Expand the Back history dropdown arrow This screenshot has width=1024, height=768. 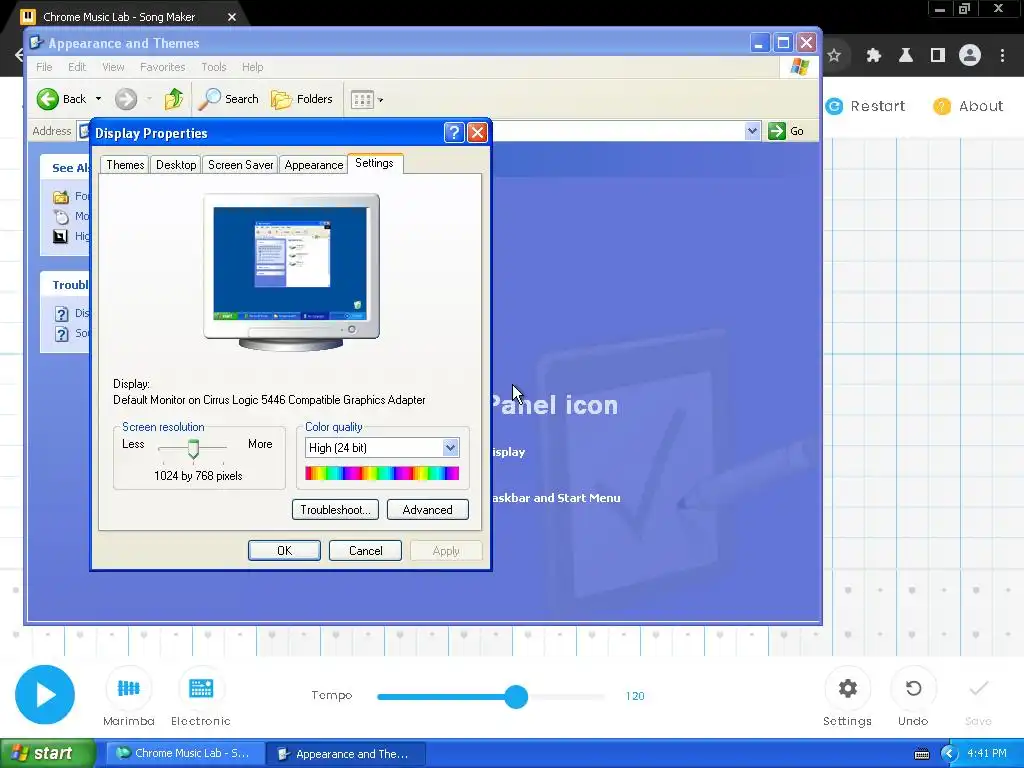tap(99, 99)
